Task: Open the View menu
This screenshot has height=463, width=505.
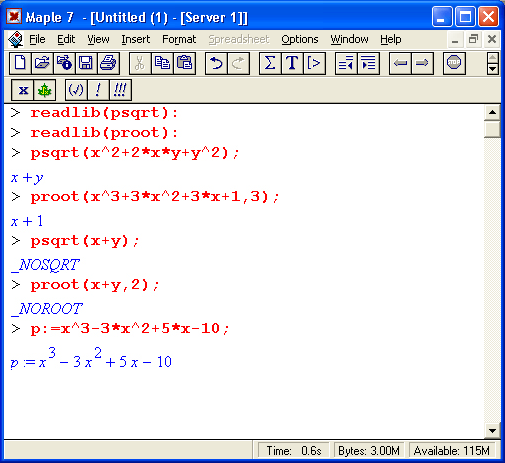Action: pos(98,39)
